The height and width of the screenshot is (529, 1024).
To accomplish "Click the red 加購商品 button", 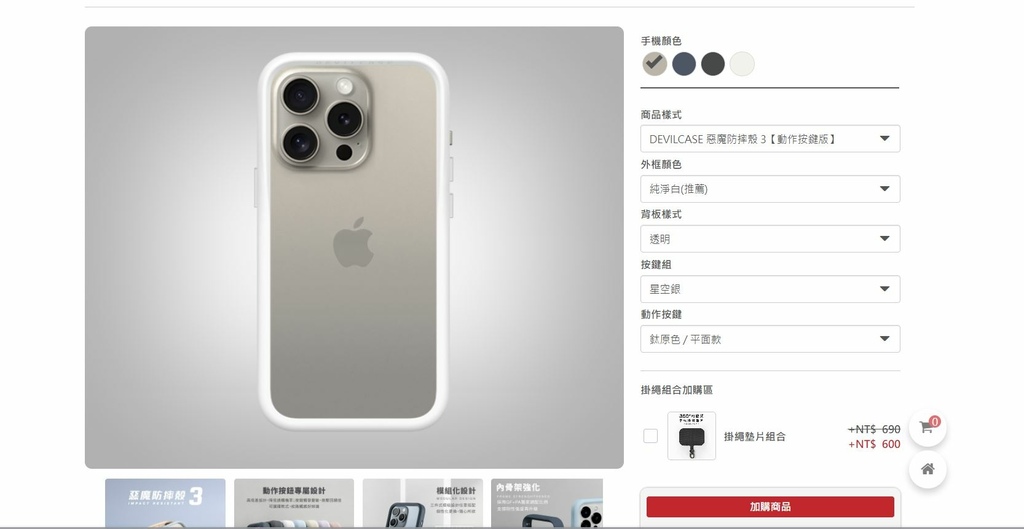I will pyautogui.click(x=770, y=507).
